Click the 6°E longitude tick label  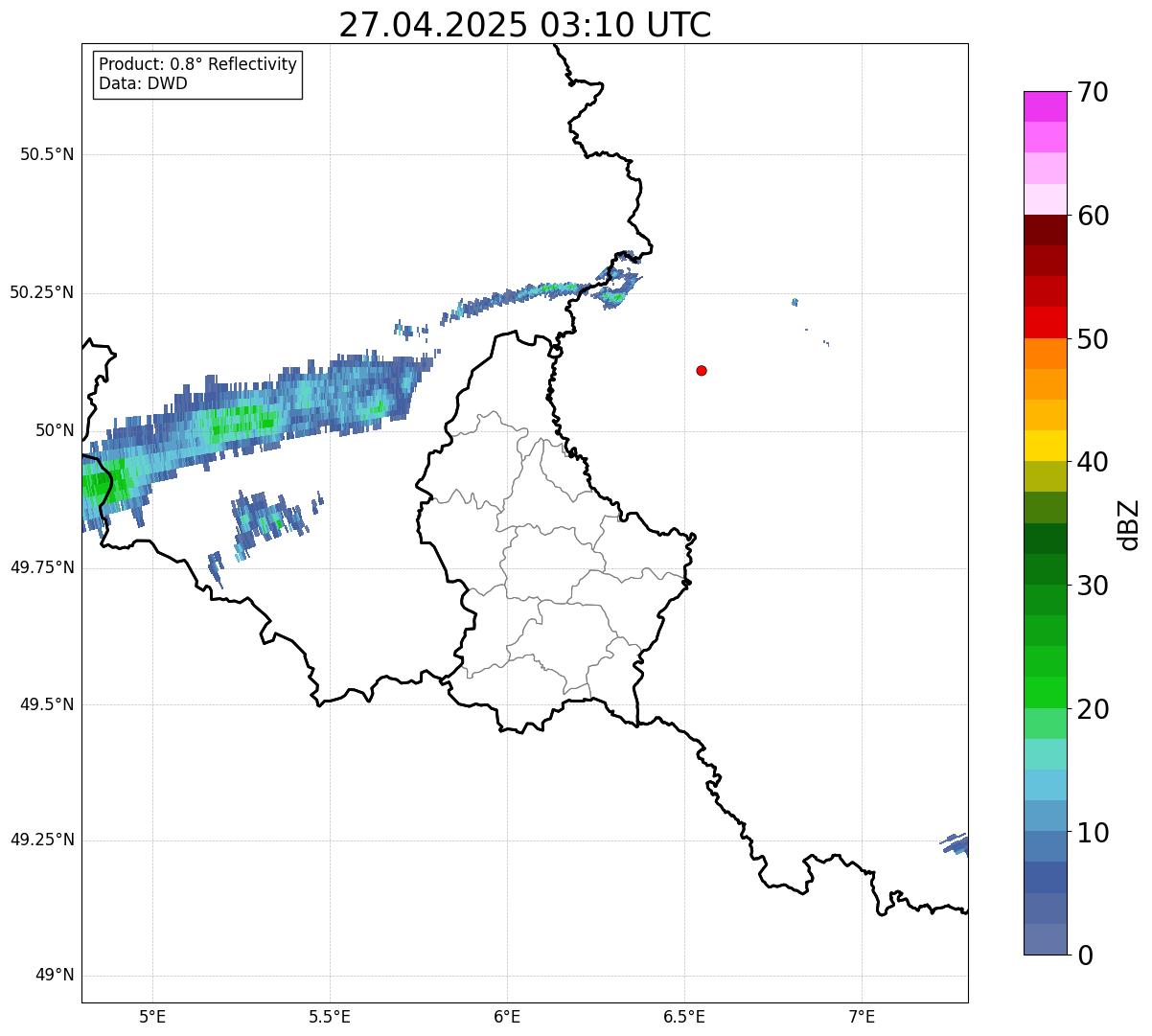(507, 1016)
